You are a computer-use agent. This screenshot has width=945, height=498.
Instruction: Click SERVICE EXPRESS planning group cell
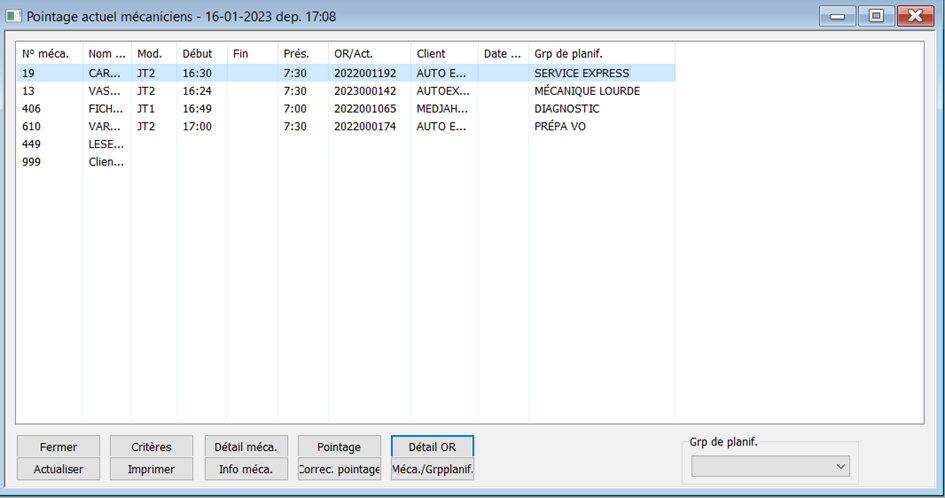coord(582,73)
